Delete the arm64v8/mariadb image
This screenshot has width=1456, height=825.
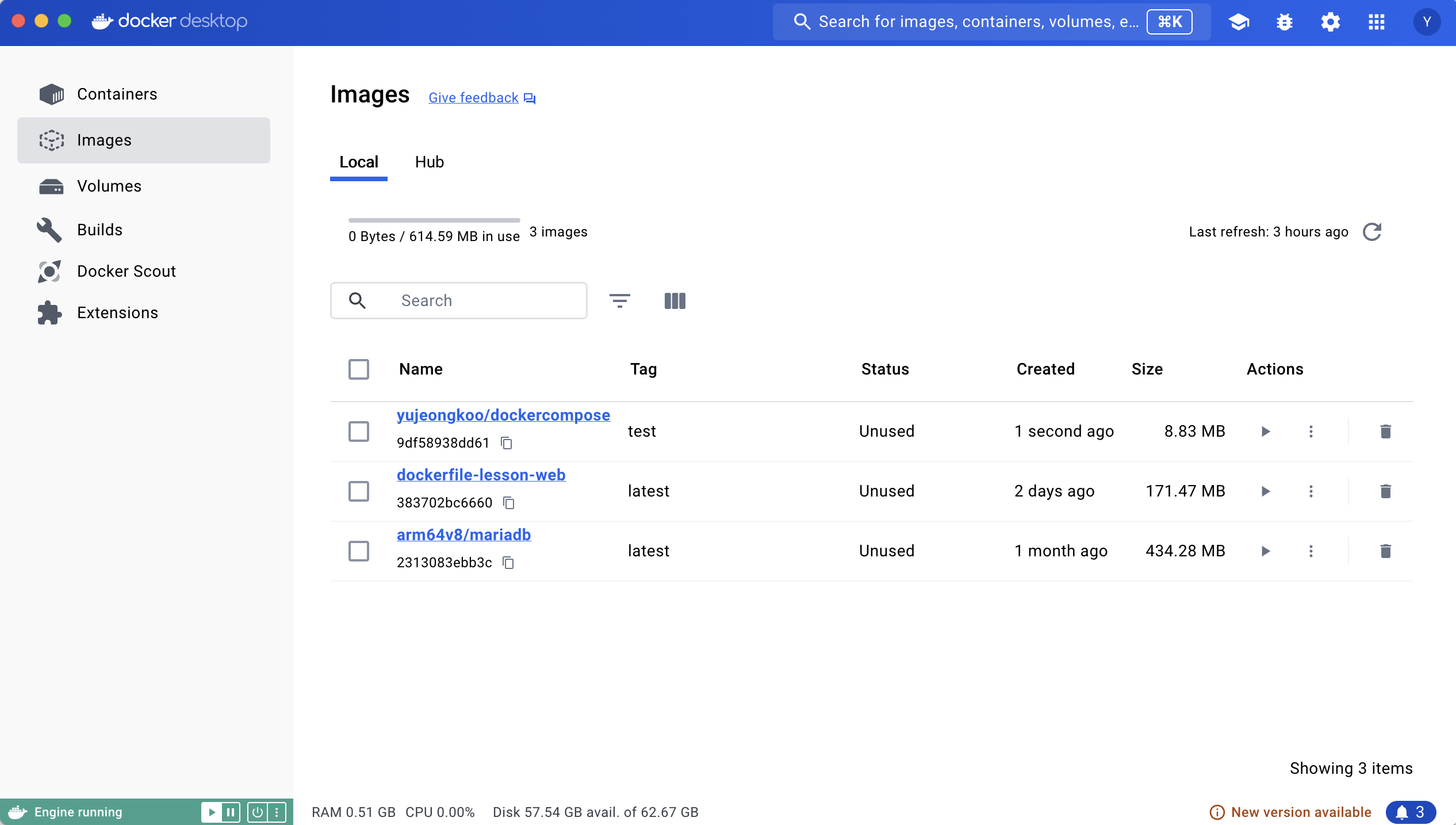(1385, 551)
